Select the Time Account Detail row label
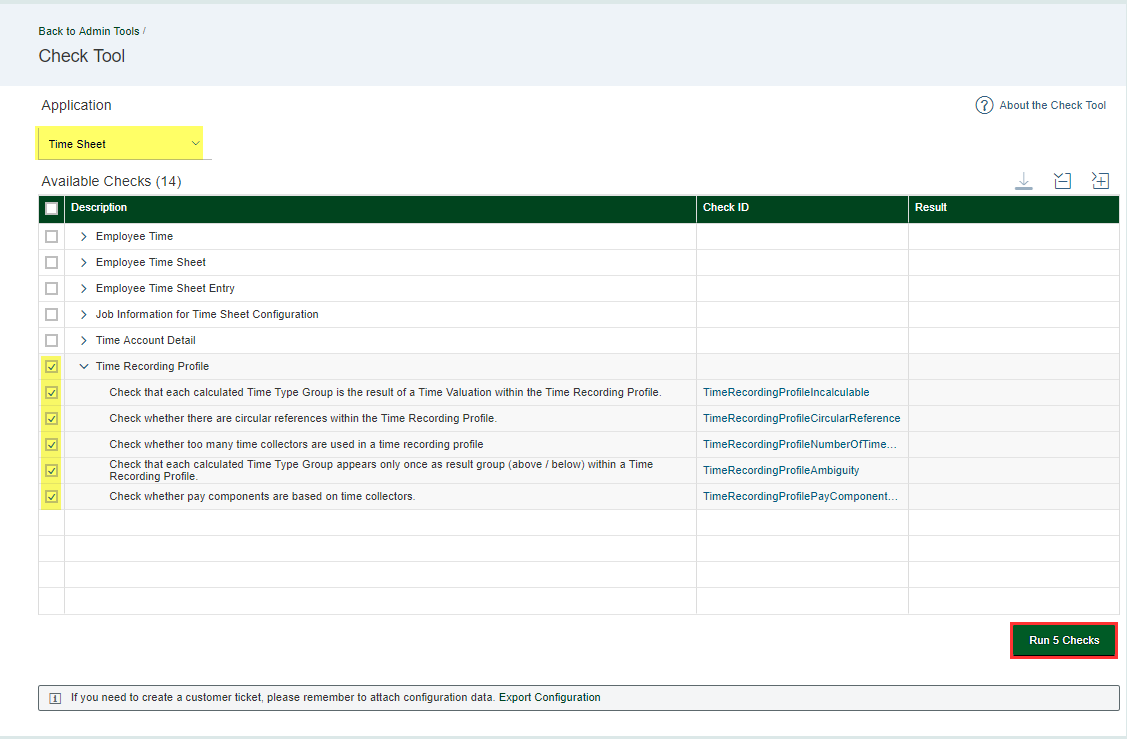Image resolution: width=1127 pixels, height=739 pixels. click(x=145, y=340)
